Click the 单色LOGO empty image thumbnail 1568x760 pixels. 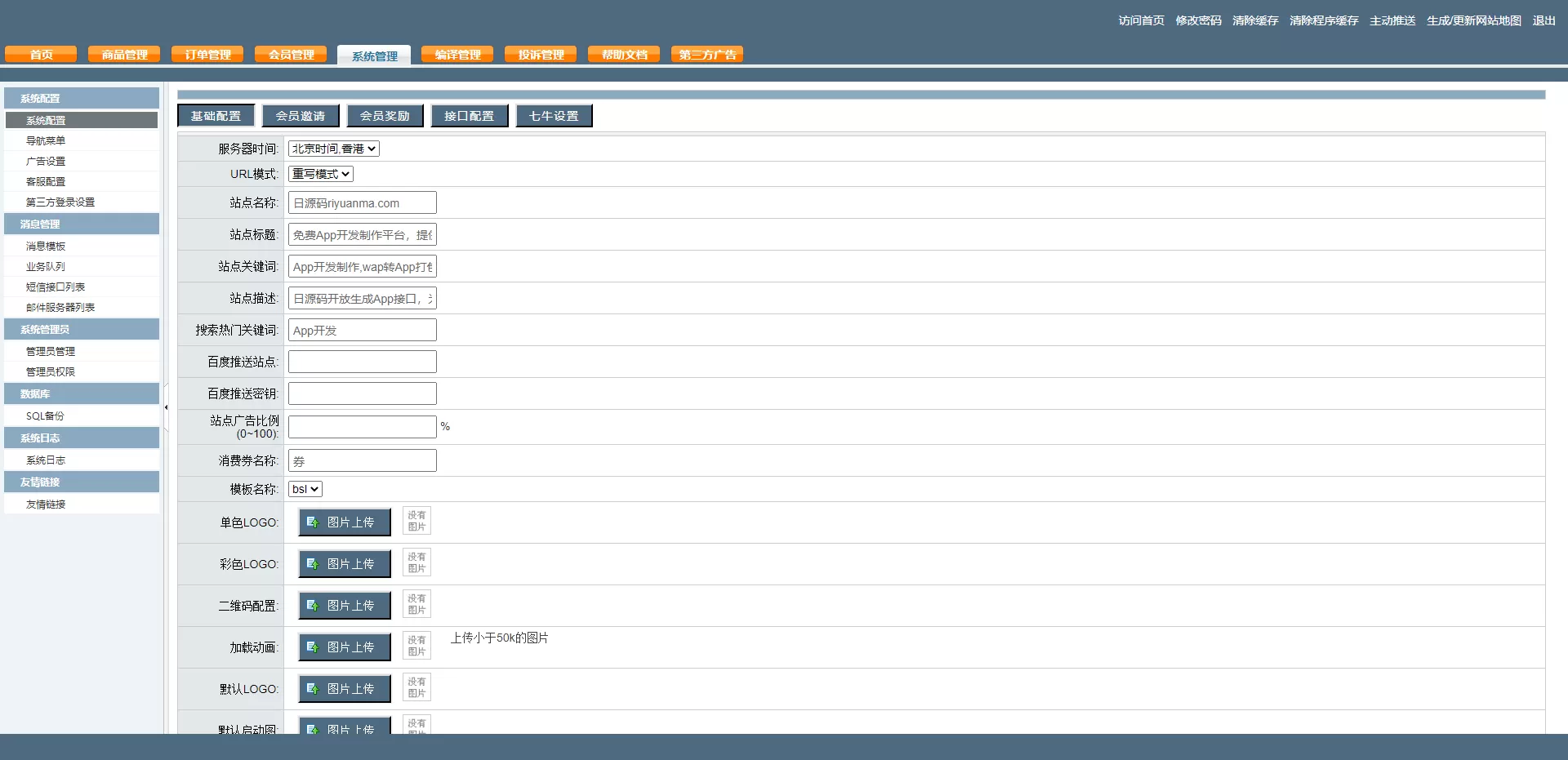pyautogui.click(x=416, y=521)
